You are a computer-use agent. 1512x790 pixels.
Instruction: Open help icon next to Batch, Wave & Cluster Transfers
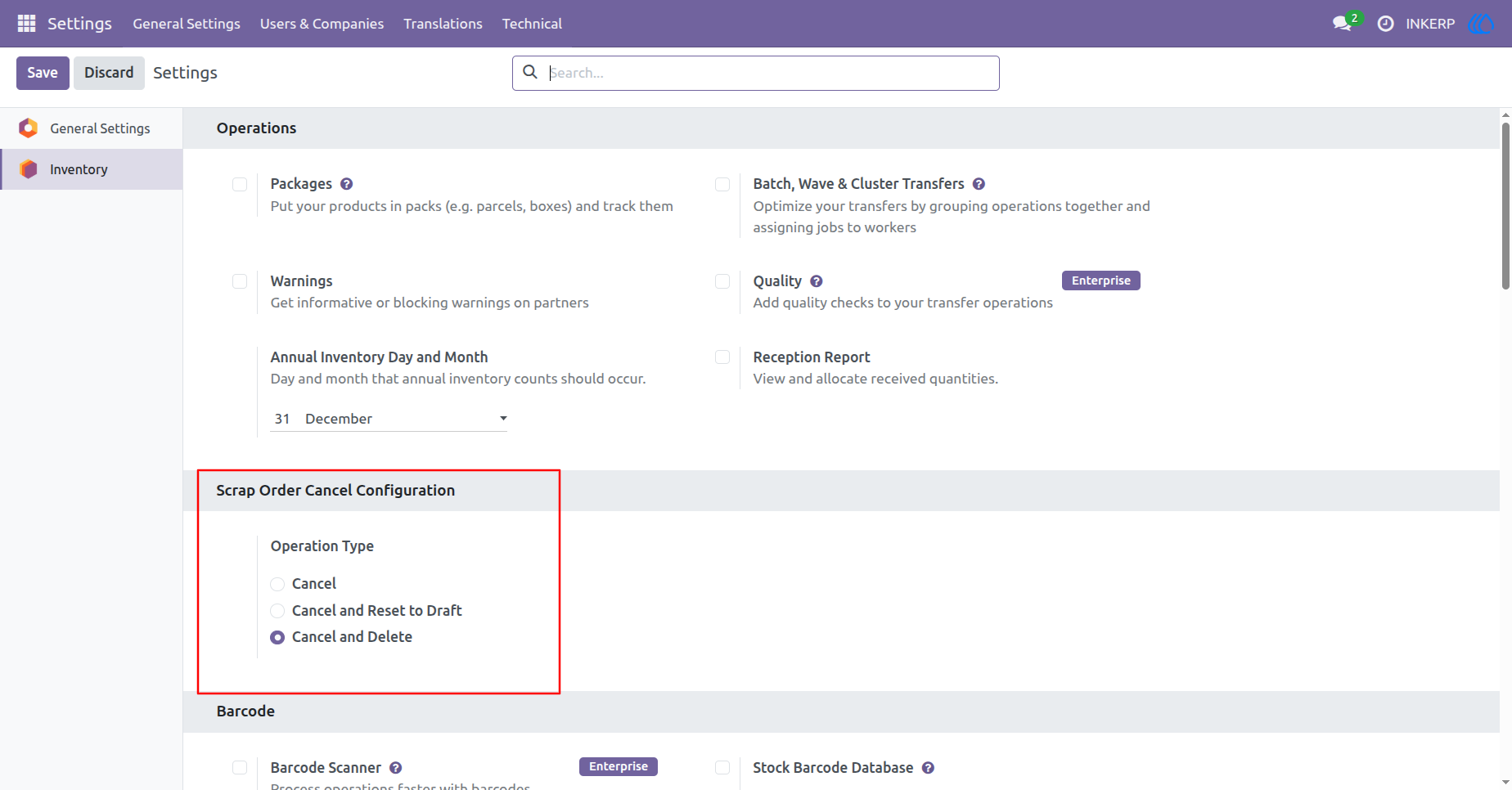tap(979, 184)
